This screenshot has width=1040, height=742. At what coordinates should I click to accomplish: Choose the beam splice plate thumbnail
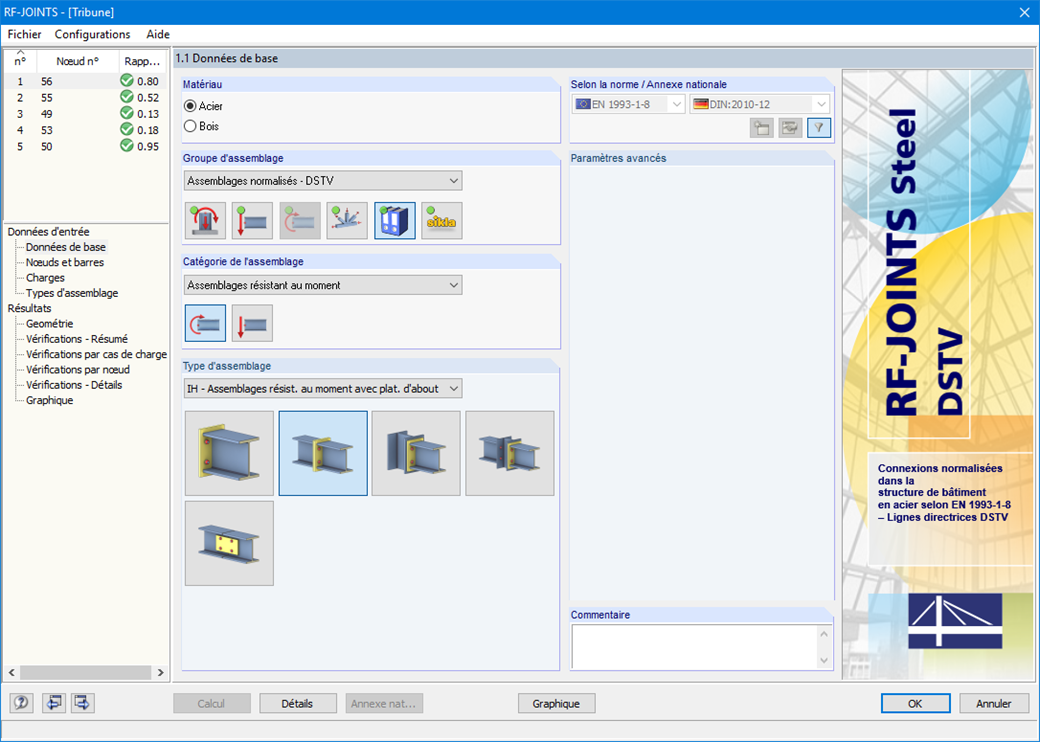pos(229,544)
